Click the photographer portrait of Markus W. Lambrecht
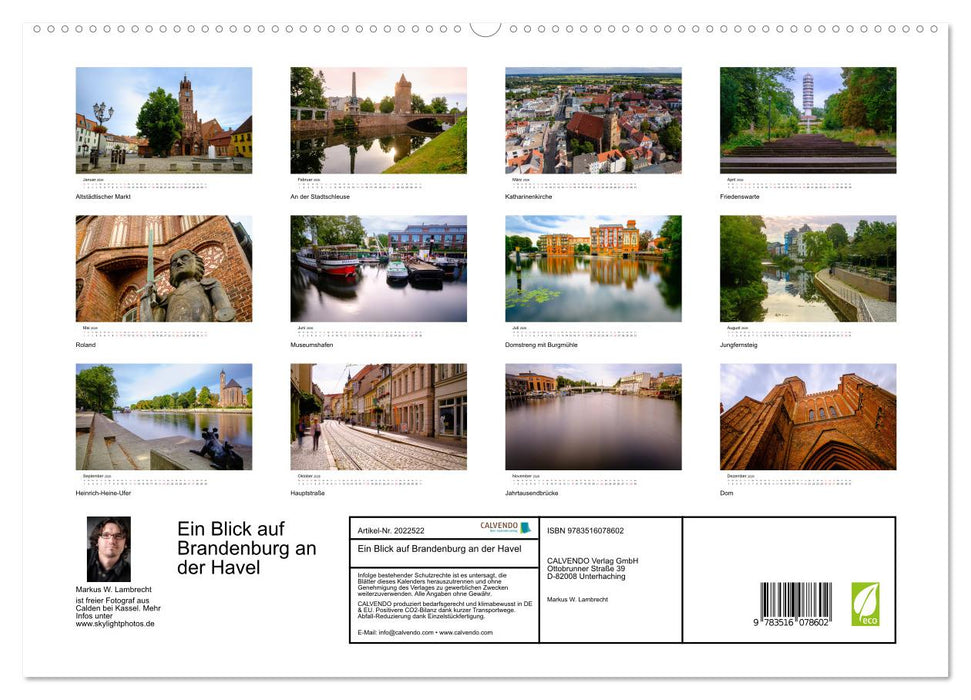 tap(110, 548)
